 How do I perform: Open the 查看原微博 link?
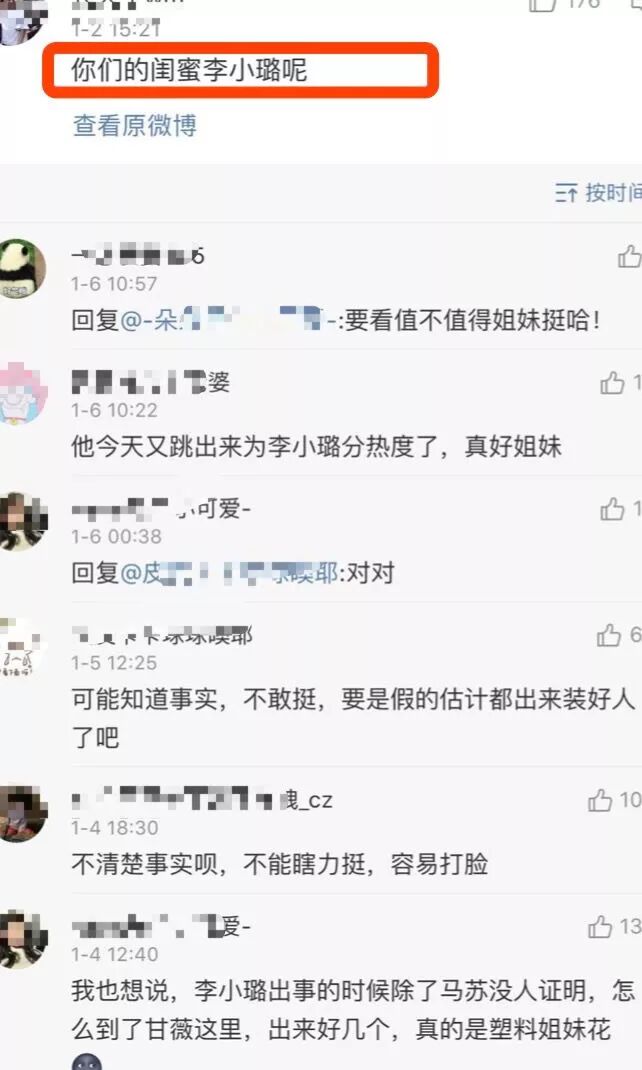135,126
